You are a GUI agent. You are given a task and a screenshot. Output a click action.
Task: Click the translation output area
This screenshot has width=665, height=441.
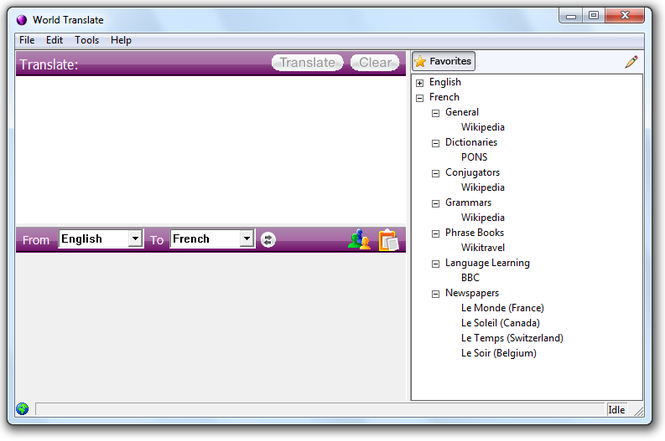pos(210,326)
